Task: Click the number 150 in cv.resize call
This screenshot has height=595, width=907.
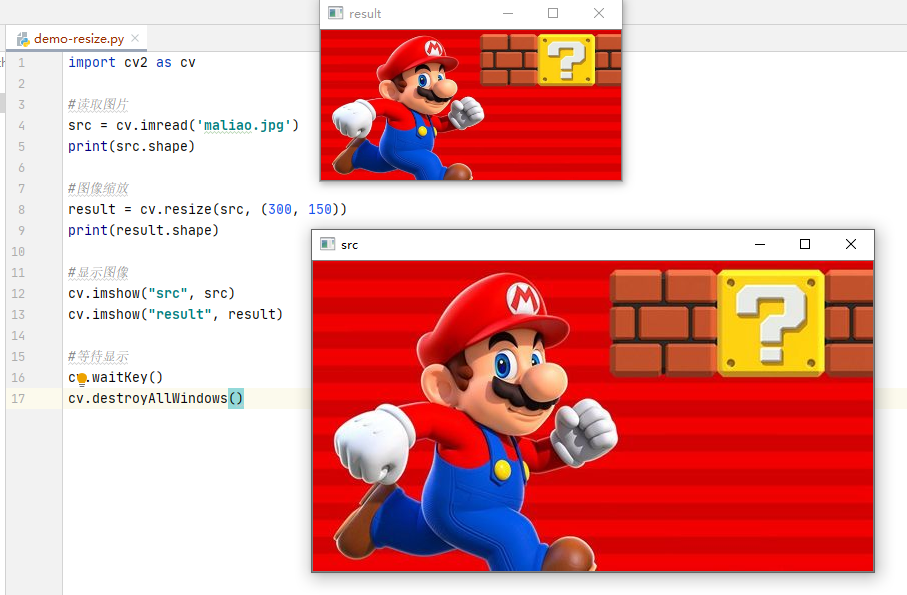Action: (320, 209)
